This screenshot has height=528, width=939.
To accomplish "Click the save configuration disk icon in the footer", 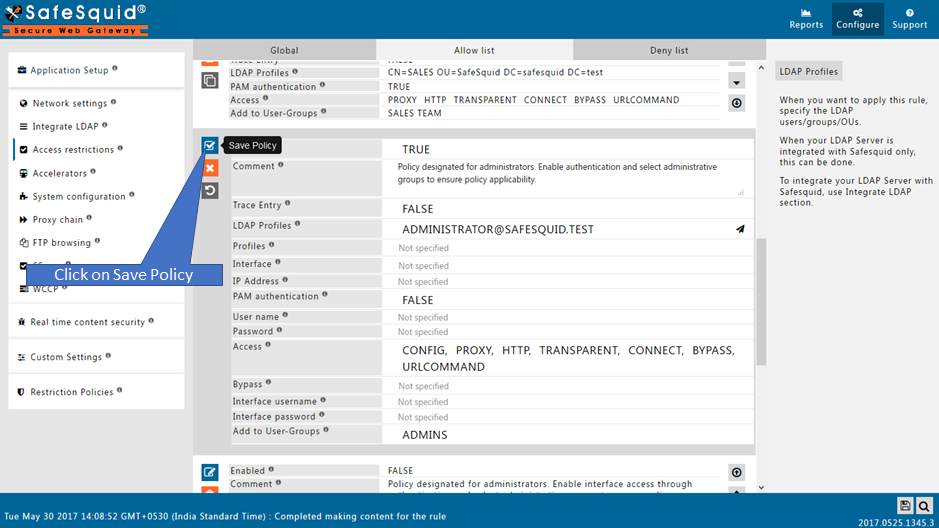I will point(905,506).
